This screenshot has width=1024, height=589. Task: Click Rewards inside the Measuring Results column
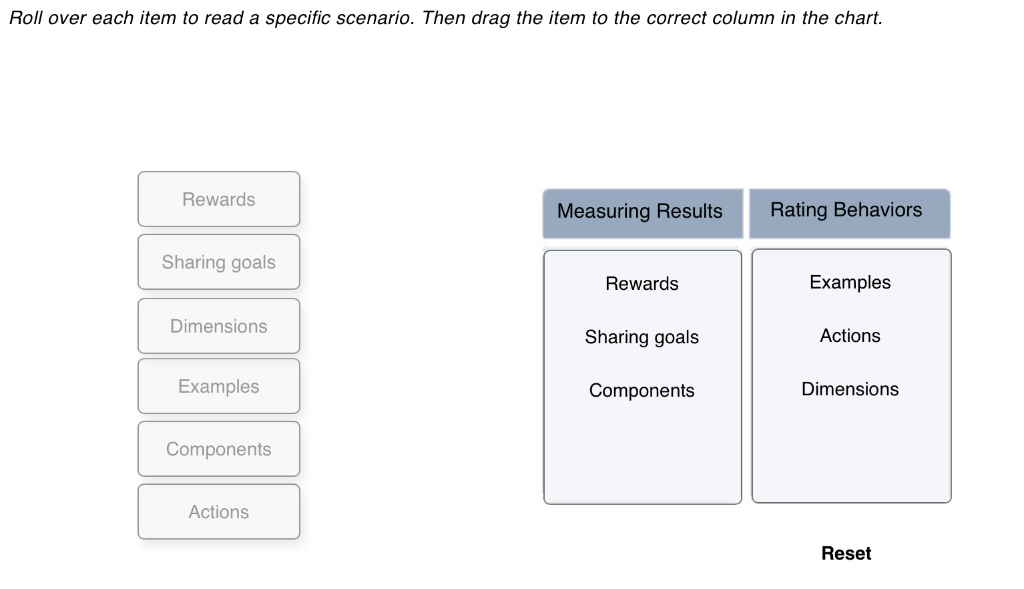pyautogui.click(x=641, y=284)
